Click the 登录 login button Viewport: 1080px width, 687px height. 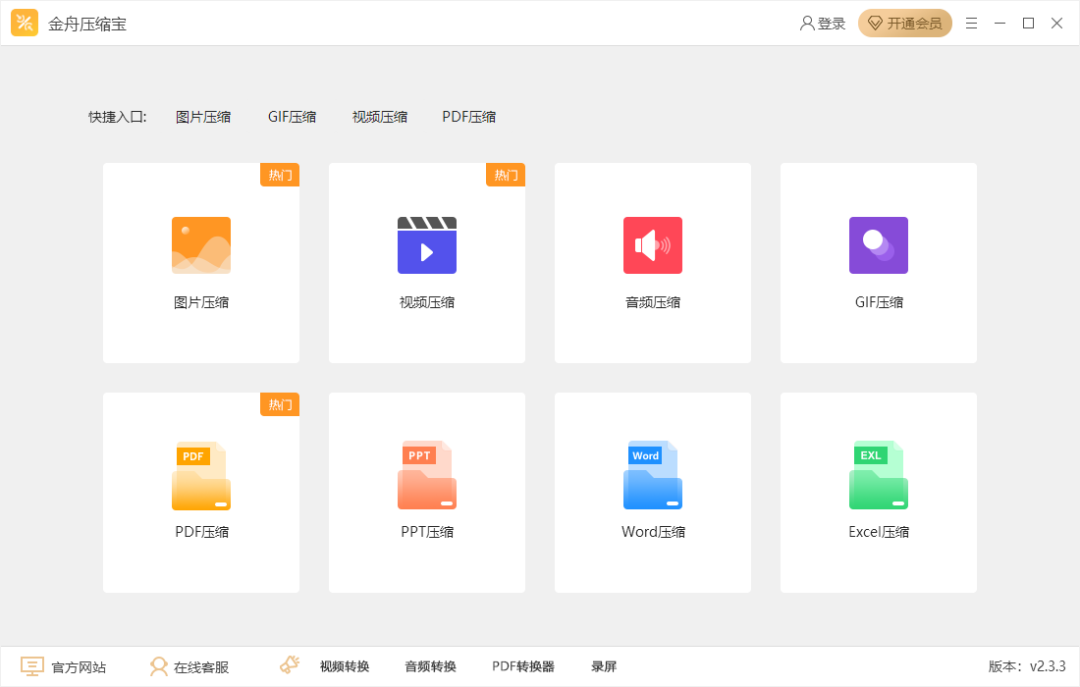[822, 23]
